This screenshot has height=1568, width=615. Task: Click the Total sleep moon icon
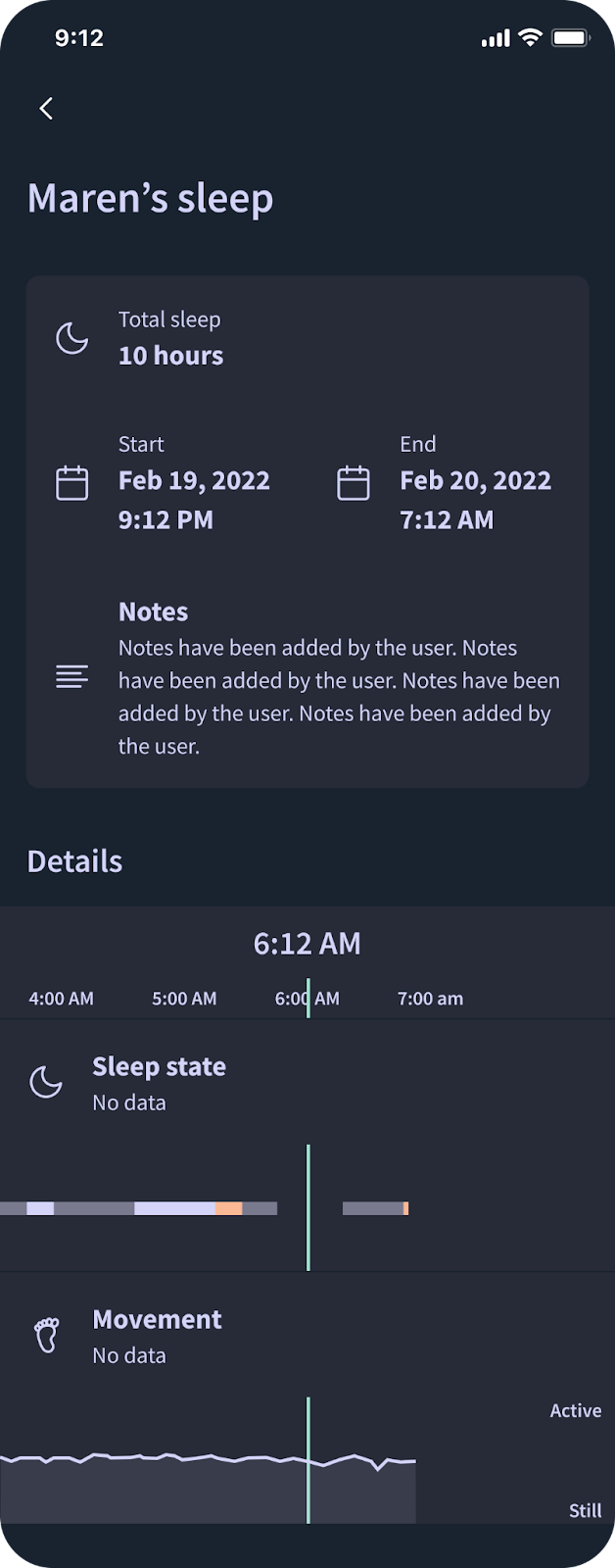pyautogui.click(x=71, y=338)
